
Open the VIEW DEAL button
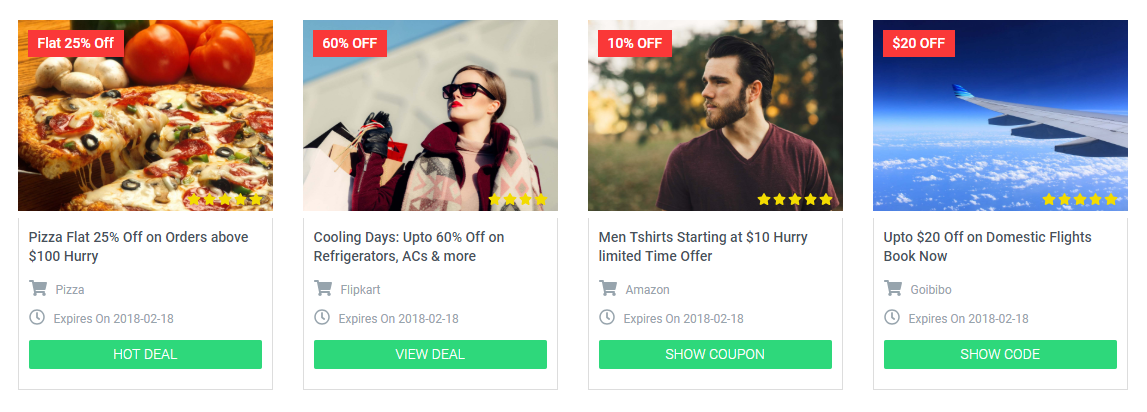(430, 354)
